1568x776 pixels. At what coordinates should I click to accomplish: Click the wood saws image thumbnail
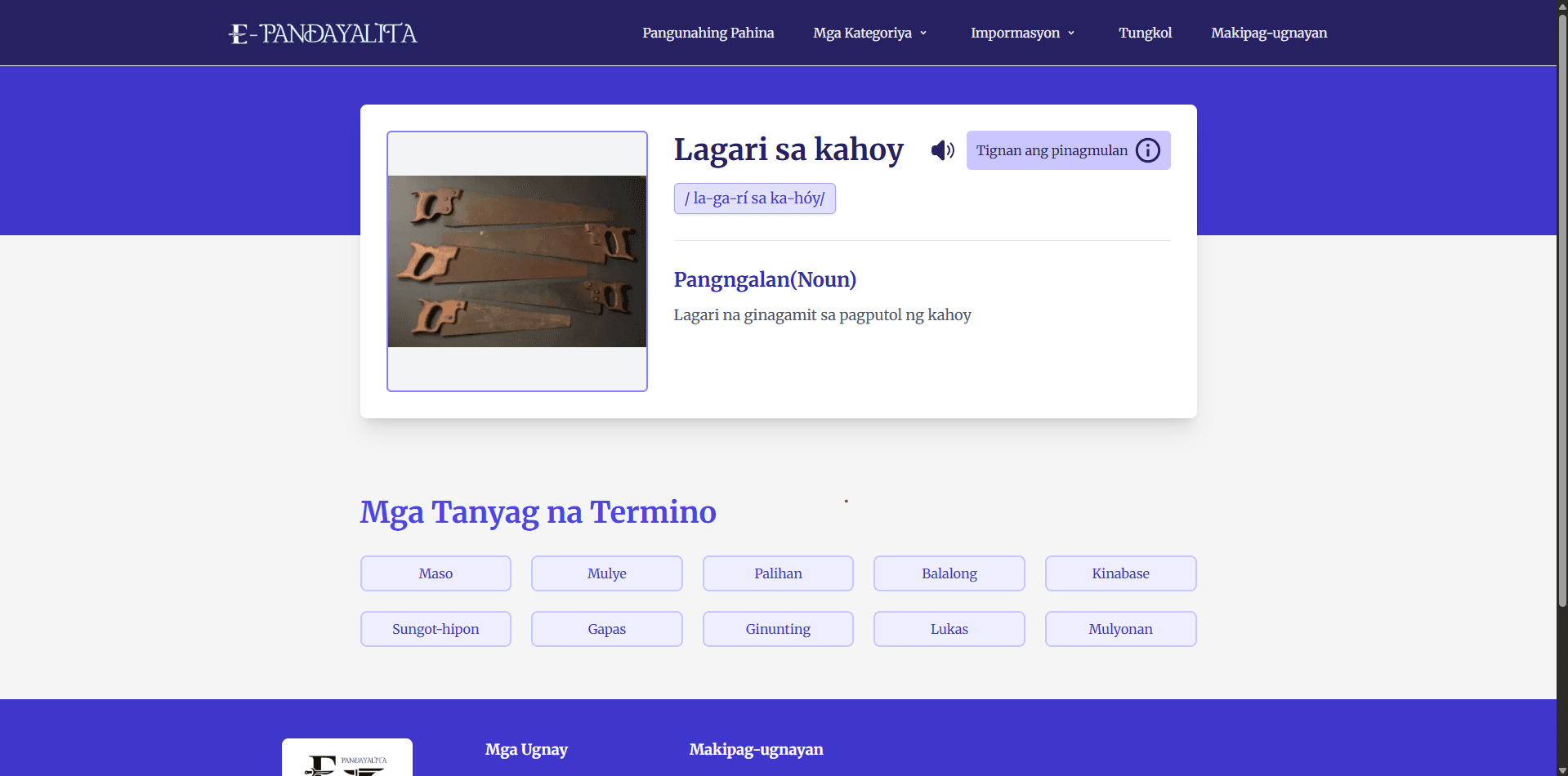point(517,261)
